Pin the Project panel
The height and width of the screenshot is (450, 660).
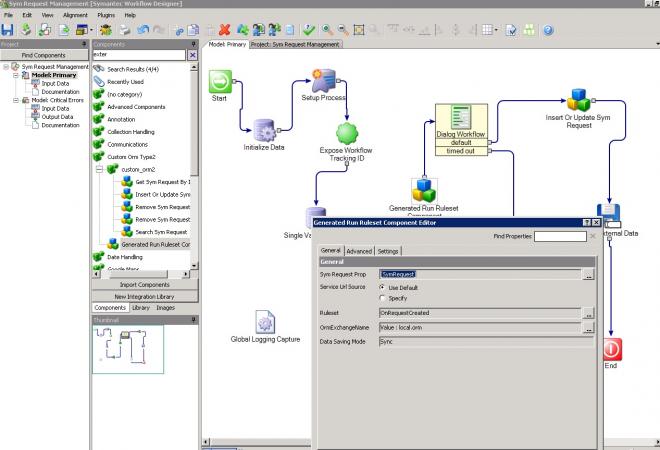tap(84, 44)
